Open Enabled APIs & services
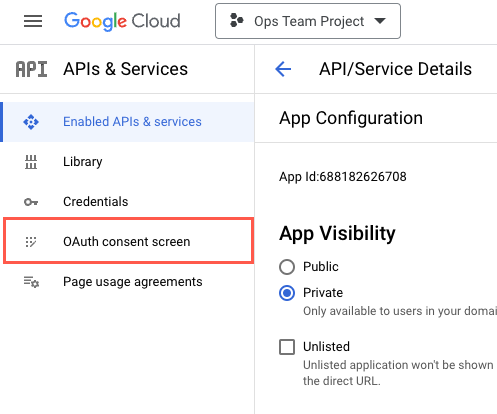The image size is (497, 414). [128, 122]
